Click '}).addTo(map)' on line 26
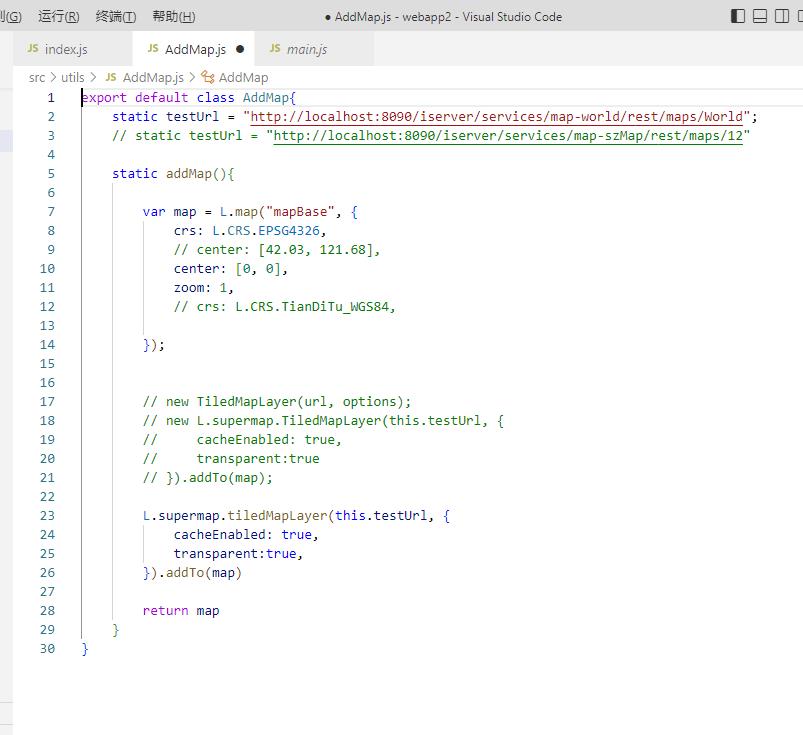Viewport: 803px width, 735px height. click(x=192, y=572)
